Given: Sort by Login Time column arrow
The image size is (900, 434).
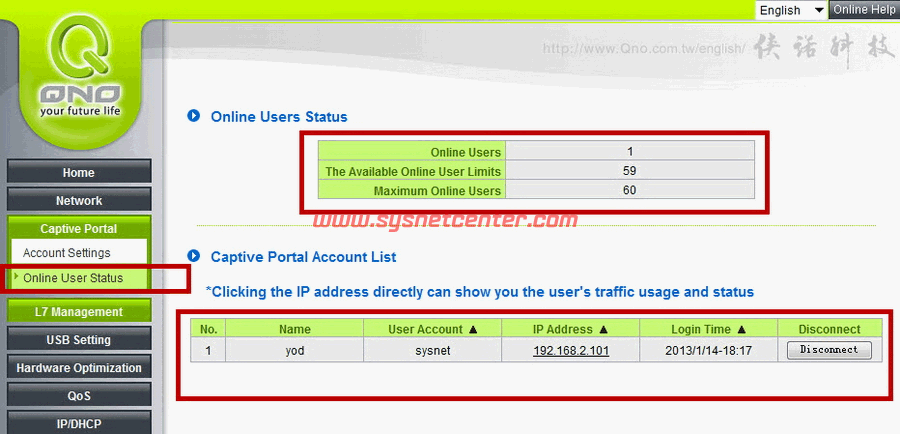Looking at the screenshot, I should click(741, 329).
